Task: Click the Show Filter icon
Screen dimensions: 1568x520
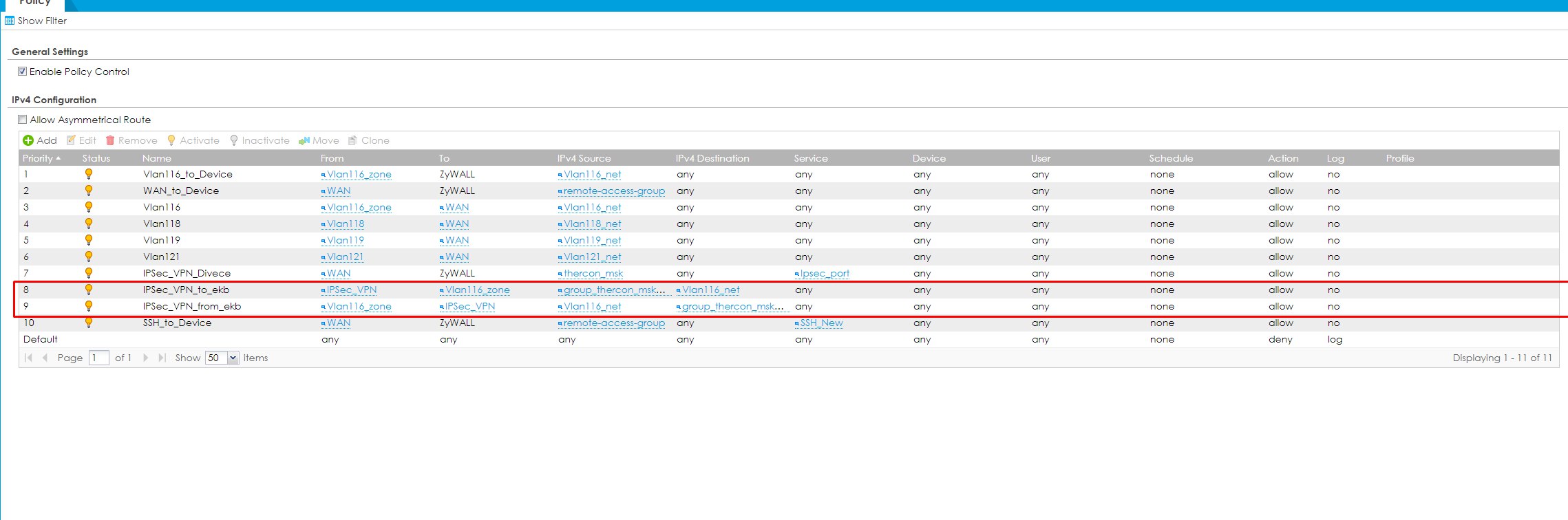Action: (x=10, y=21)
